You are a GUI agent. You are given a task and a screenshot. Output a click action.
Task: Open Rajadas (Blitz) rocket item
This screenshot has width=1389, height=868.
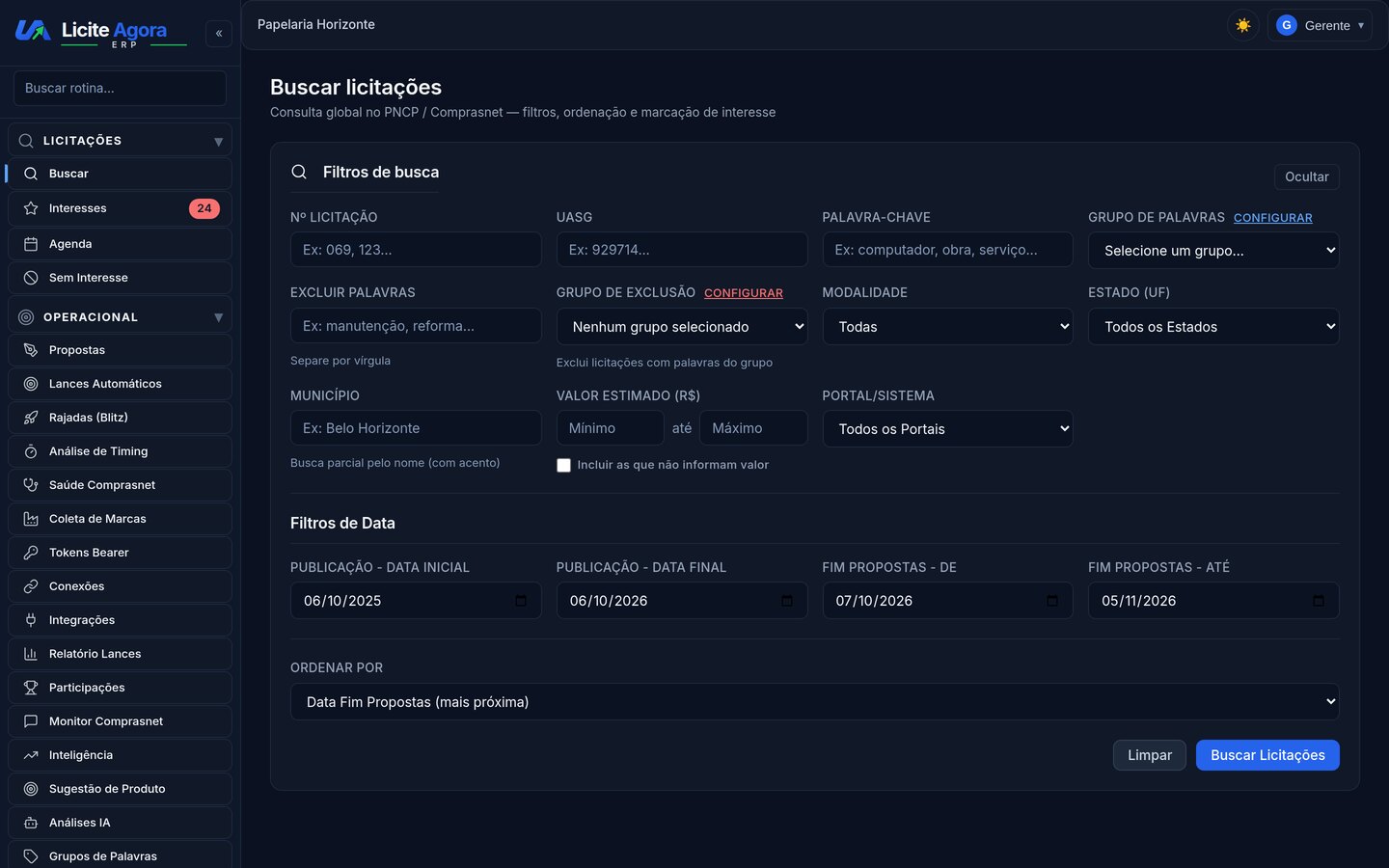point(120,418)
